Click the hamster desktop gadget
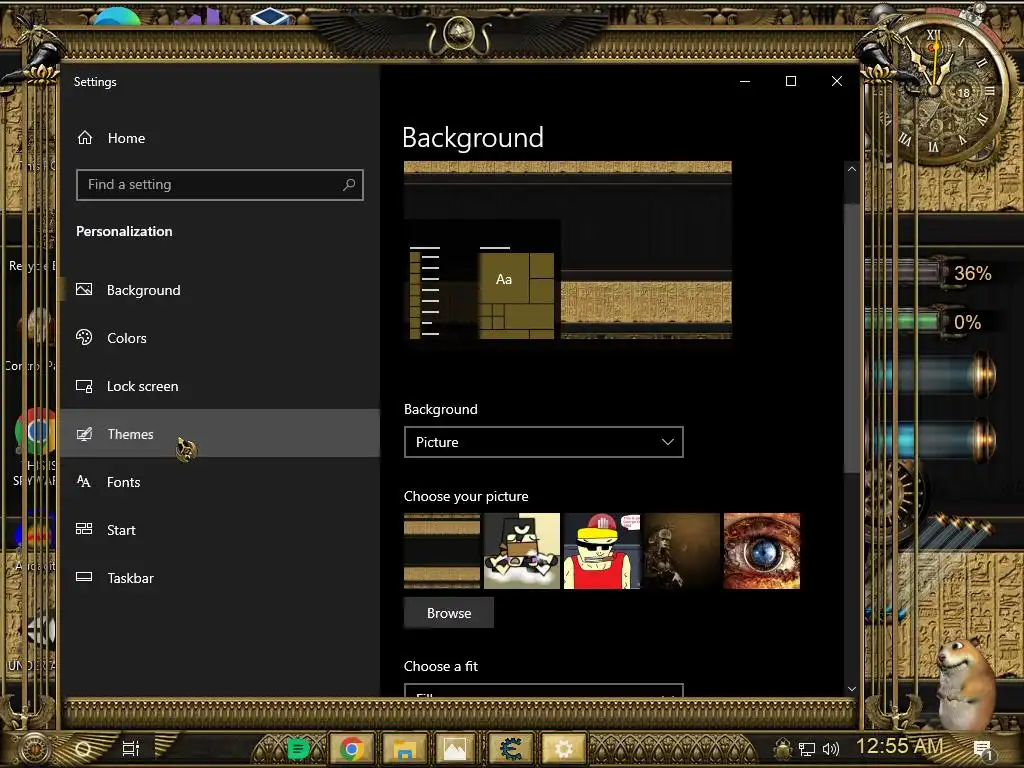The width and height of the screenshot is (1024, 768). point(965,682)
